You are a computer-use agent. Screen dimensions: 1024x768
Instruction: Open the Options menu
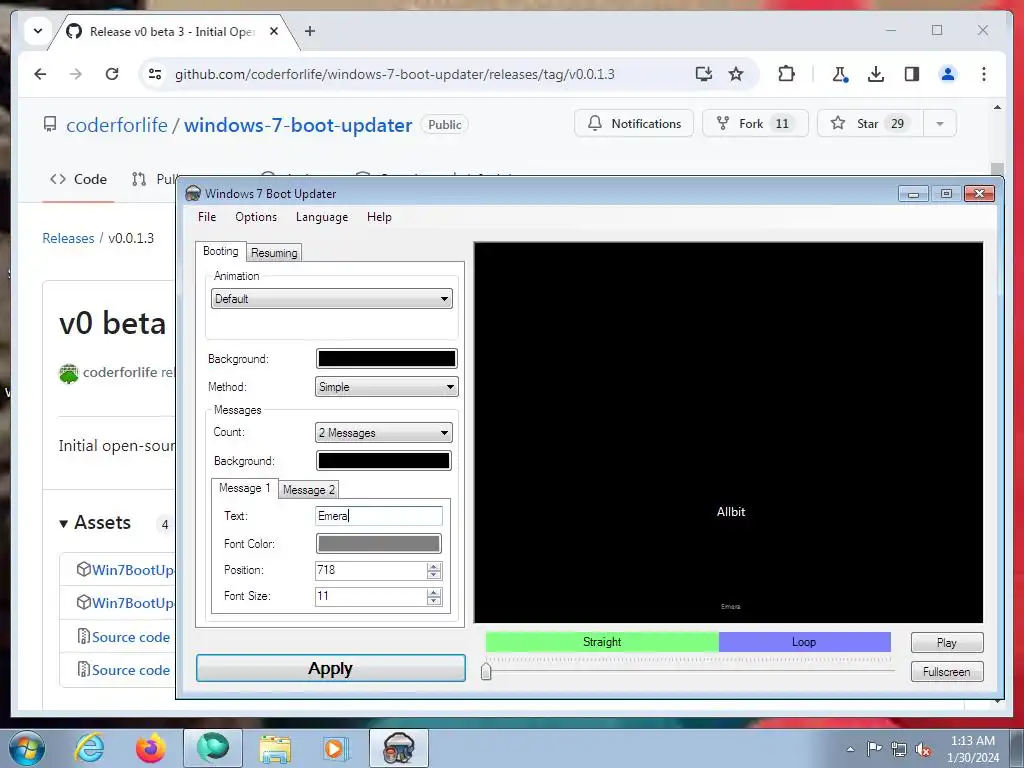click(256, 217)
